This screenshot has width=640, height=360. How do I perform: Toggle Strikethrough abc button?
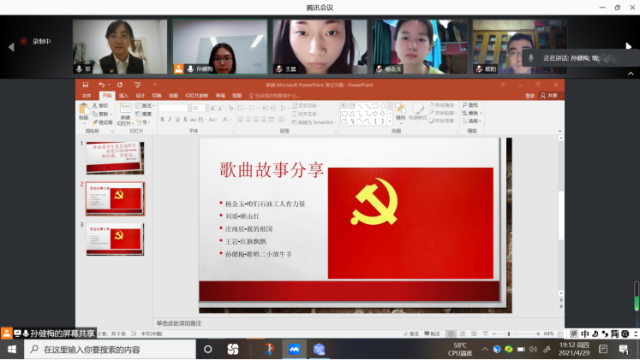pos(193,120)
